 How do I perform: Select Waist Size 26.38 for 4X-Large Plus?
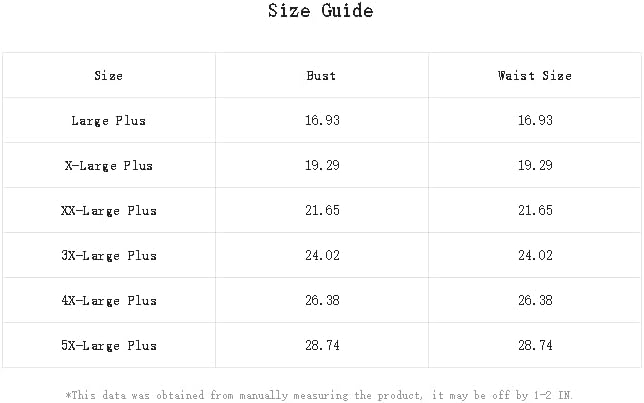[534, 301]
